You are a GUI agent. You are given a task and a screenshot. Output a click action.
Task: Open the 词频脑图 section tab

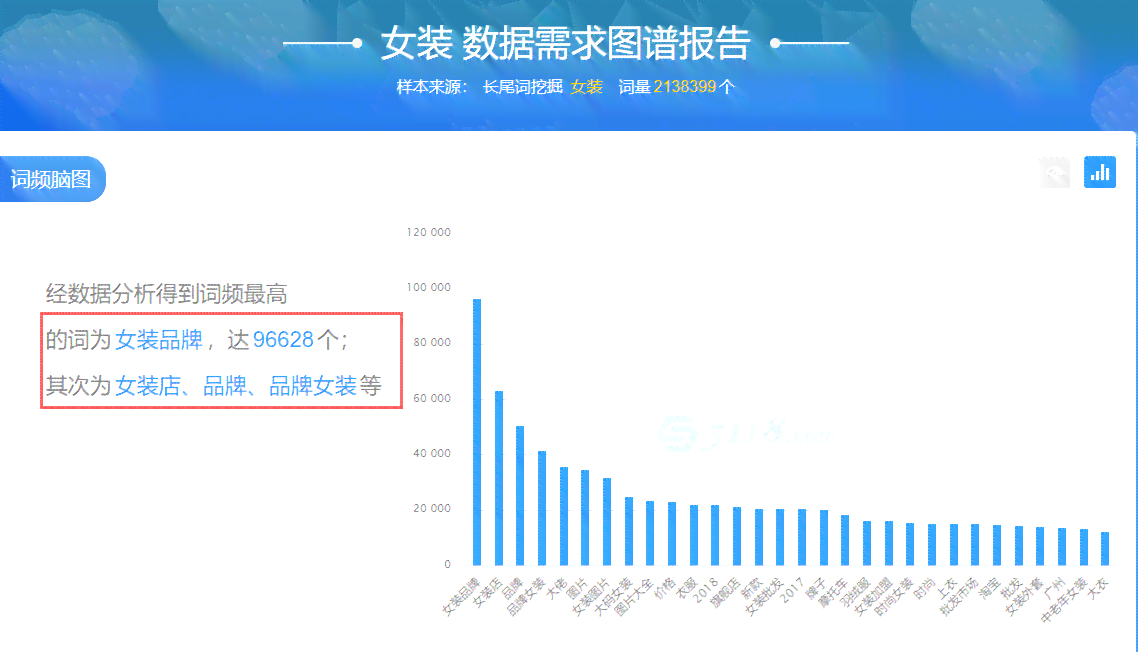pos(52,179)
